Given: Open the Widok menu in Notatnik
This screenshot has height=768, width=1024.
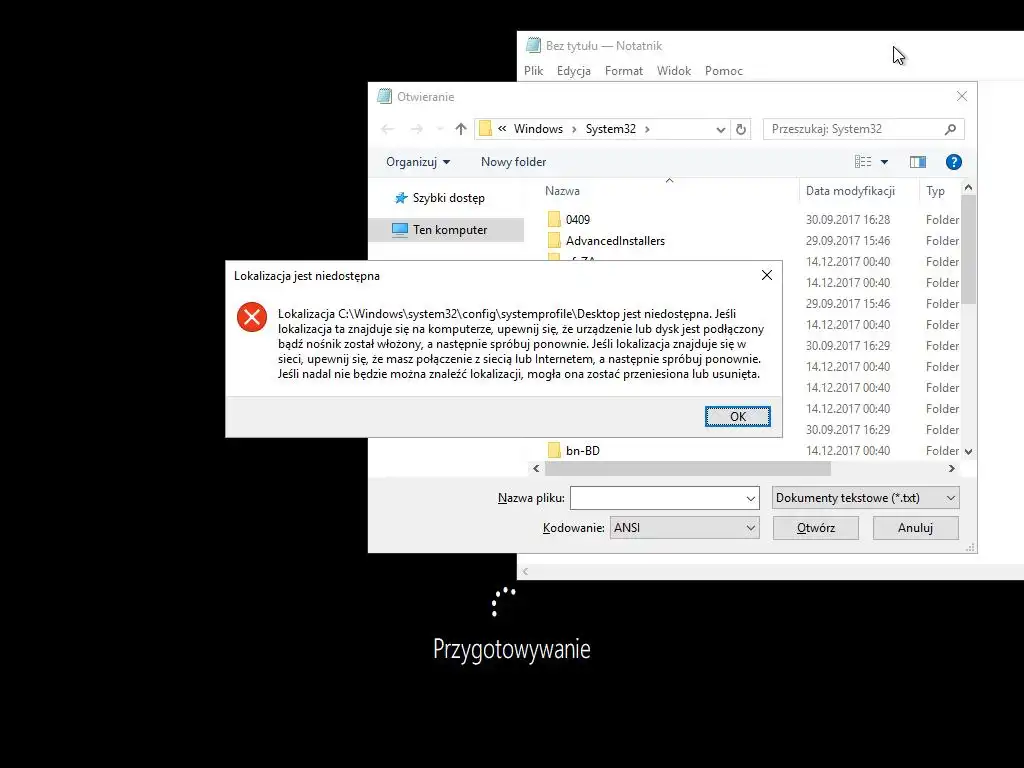Looking at the screenshot, I should point(673,71).
